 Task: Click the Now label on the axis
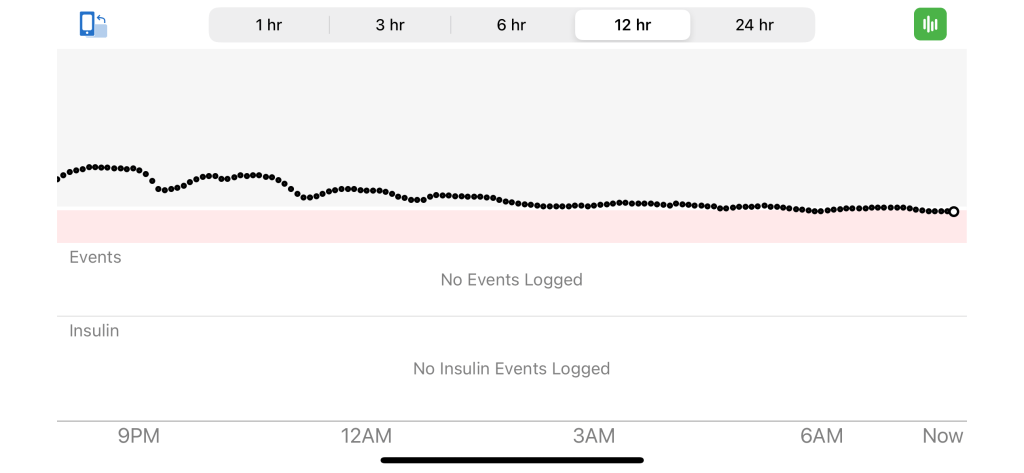(x=942, y=436)
